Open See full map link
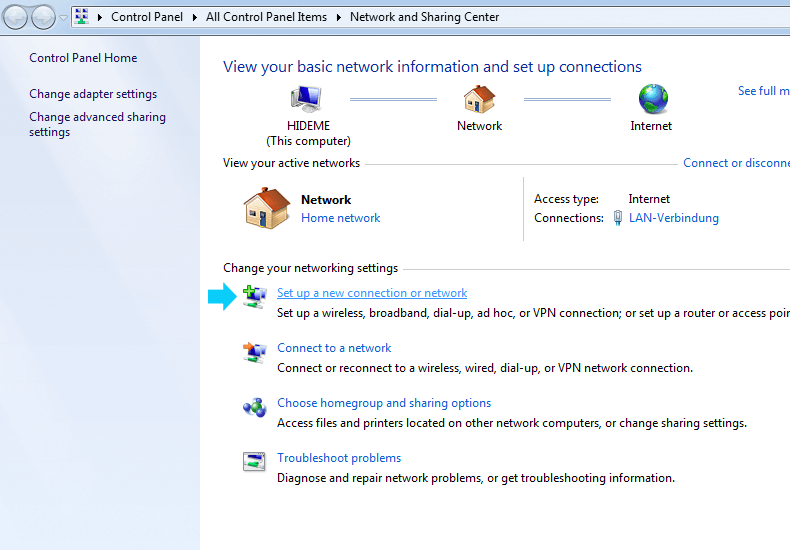 764,91
